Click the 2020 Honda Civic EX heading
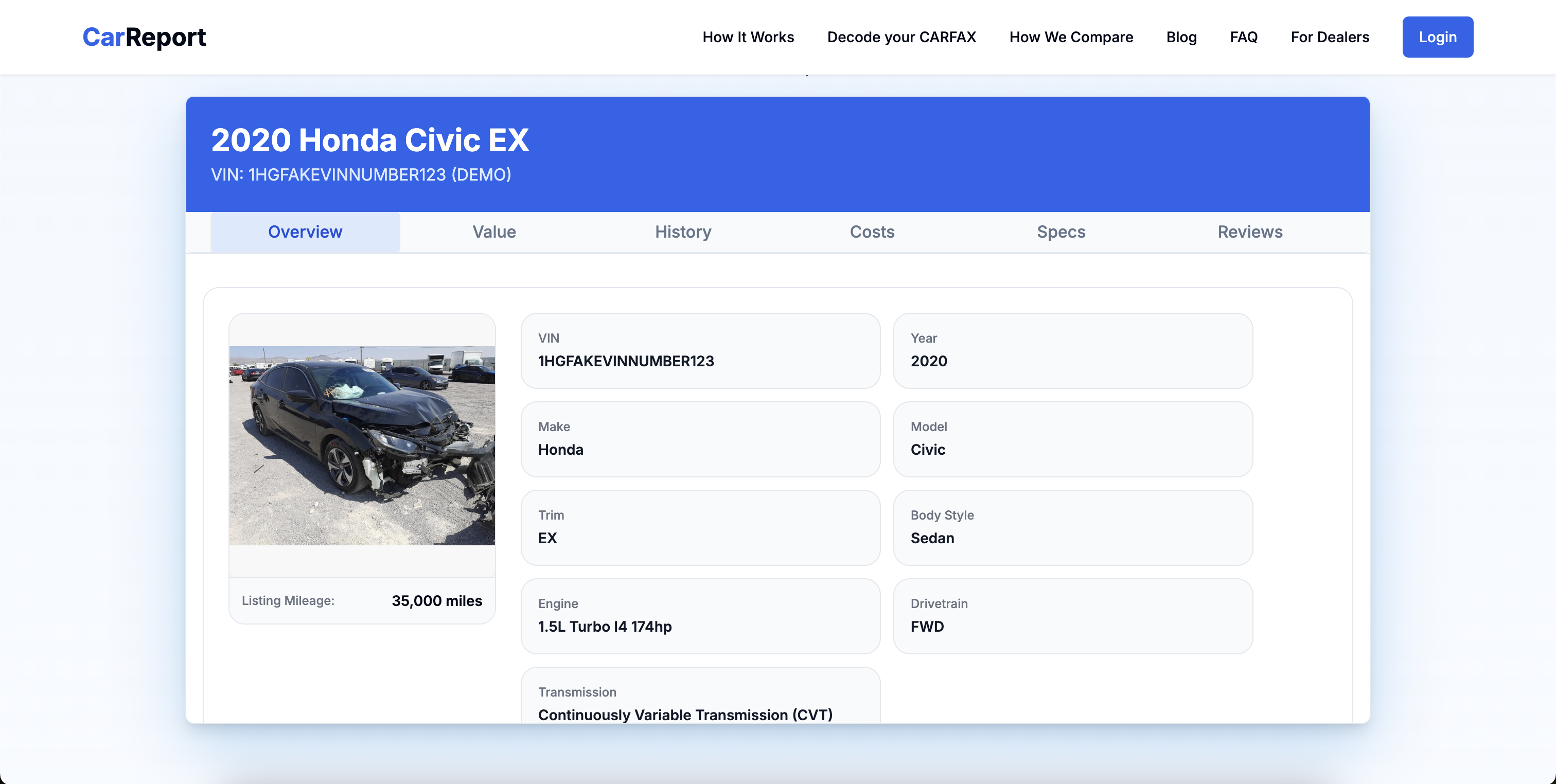This screenshot has height=784, width=1556. tap(369, 139)
